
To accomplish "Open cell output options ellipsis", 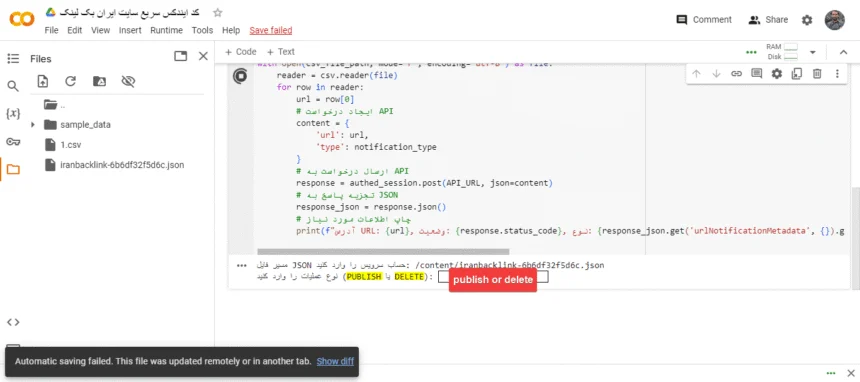I will tap(241, 266).
